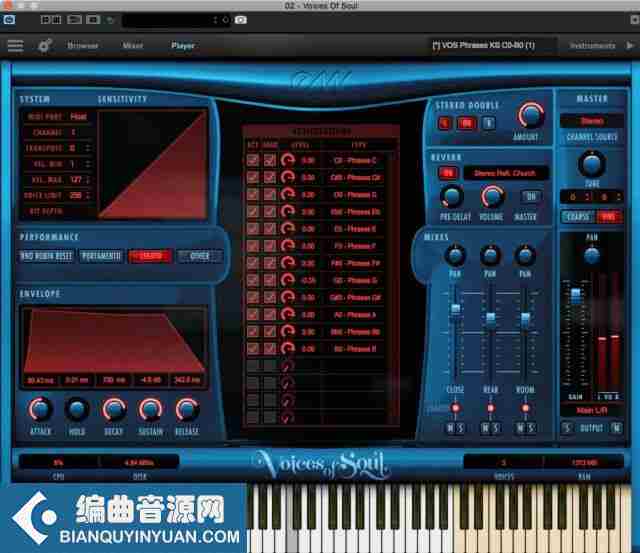
Task: Switch to the Mixer tab
Action: click(x=133, y=45)
